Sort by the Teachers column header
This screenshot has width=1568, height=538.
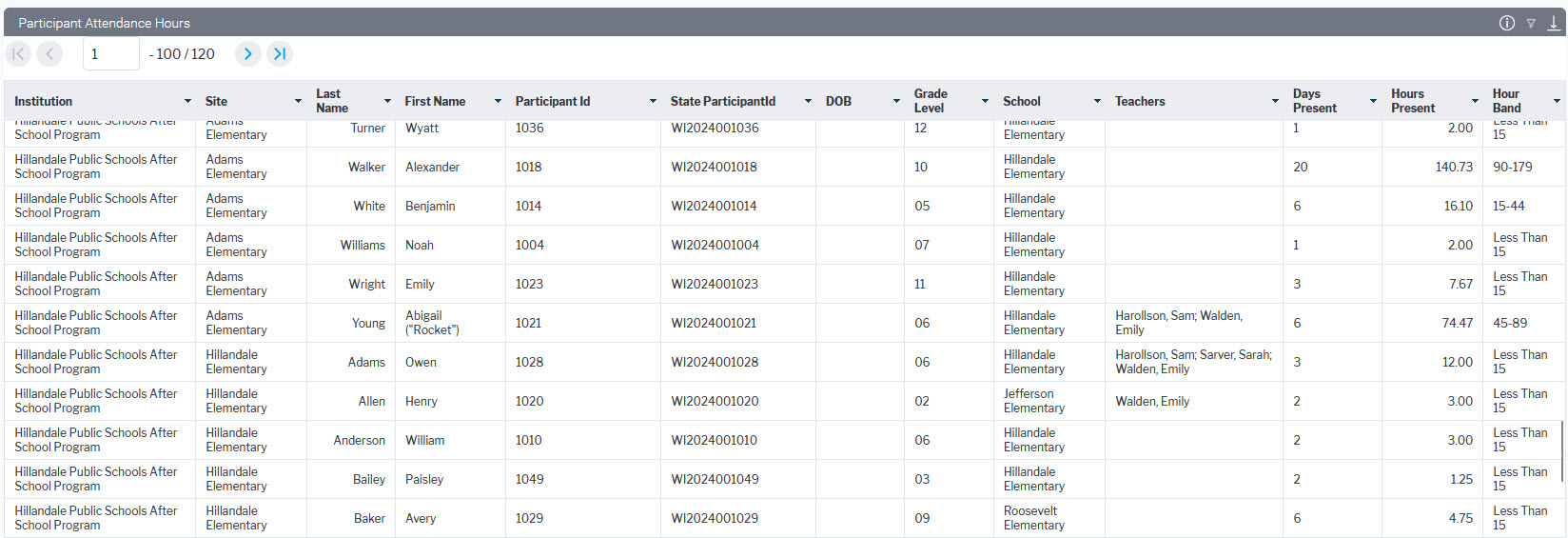click(x=1140, y=101)
